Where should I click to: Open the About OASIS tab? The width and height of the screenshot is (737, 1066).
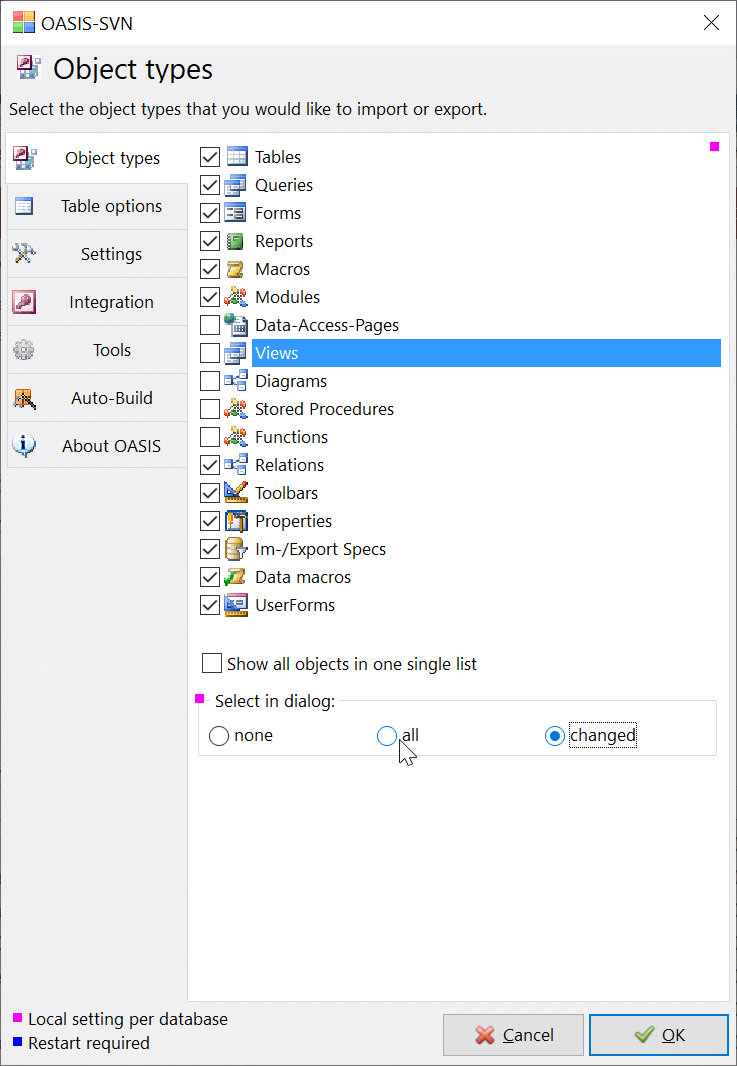(x=97, y=446)
